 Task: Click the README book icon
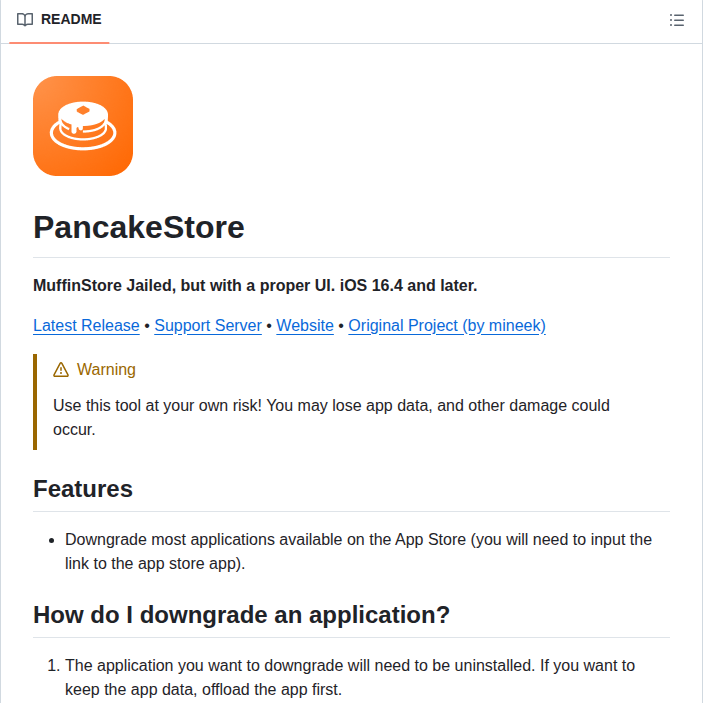point(25,20)
